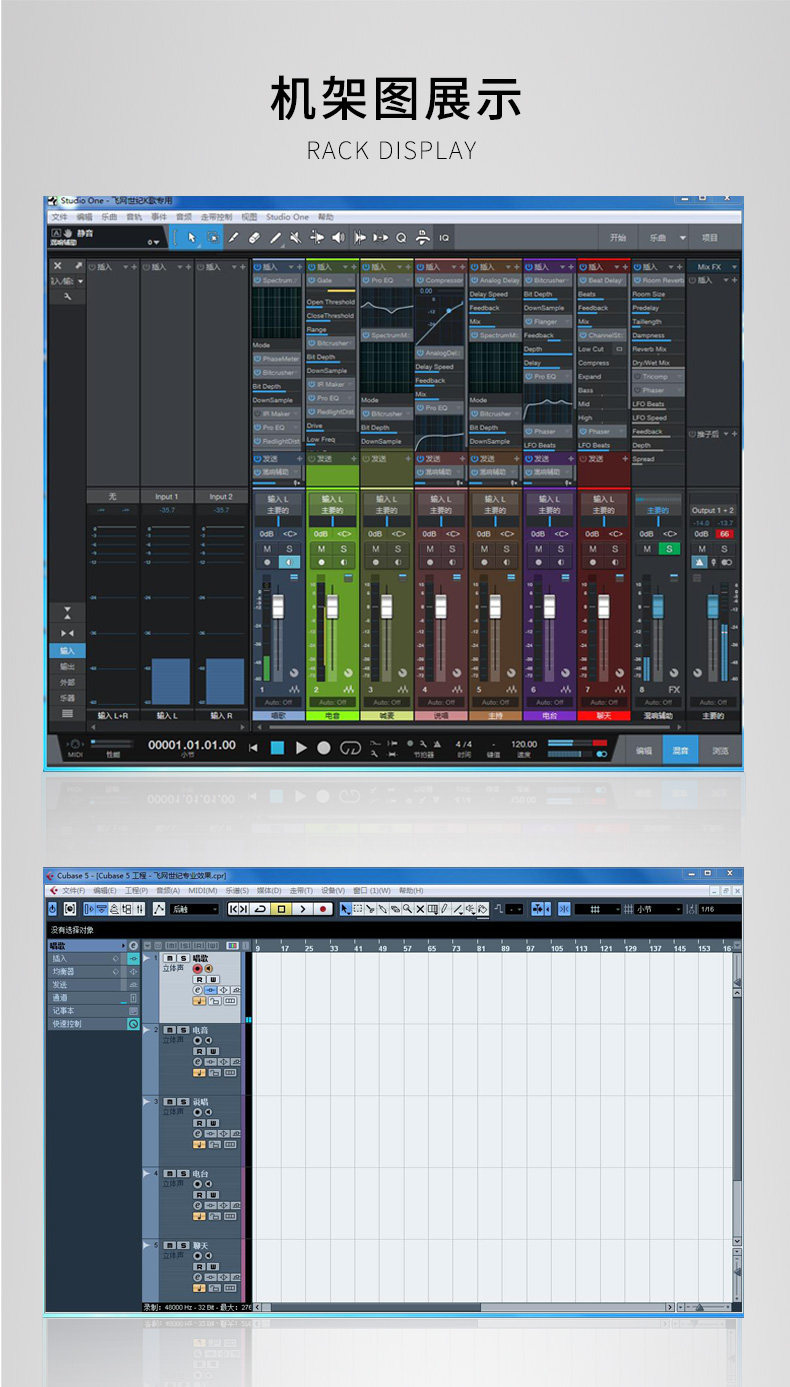This screenshot has height=1387, width=790.
Task: Expand insert menu arrow on channel 2 rack
Action: [x=345, y=267]
